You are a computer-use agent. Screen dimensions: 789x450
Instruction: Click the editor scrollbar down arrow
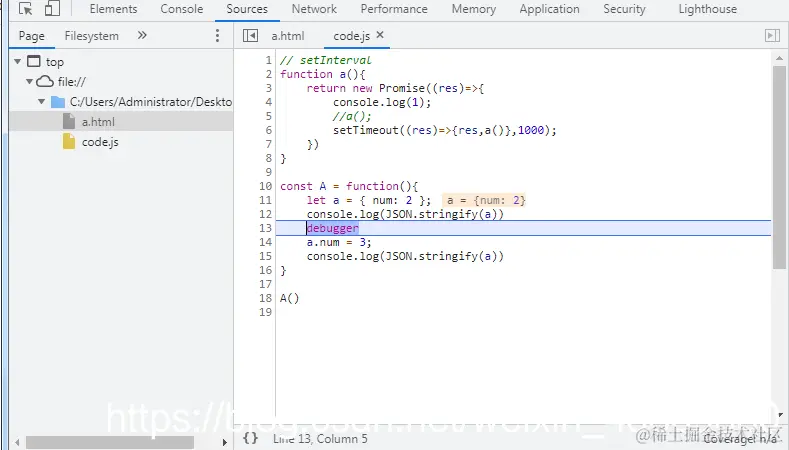pos(780,415)
